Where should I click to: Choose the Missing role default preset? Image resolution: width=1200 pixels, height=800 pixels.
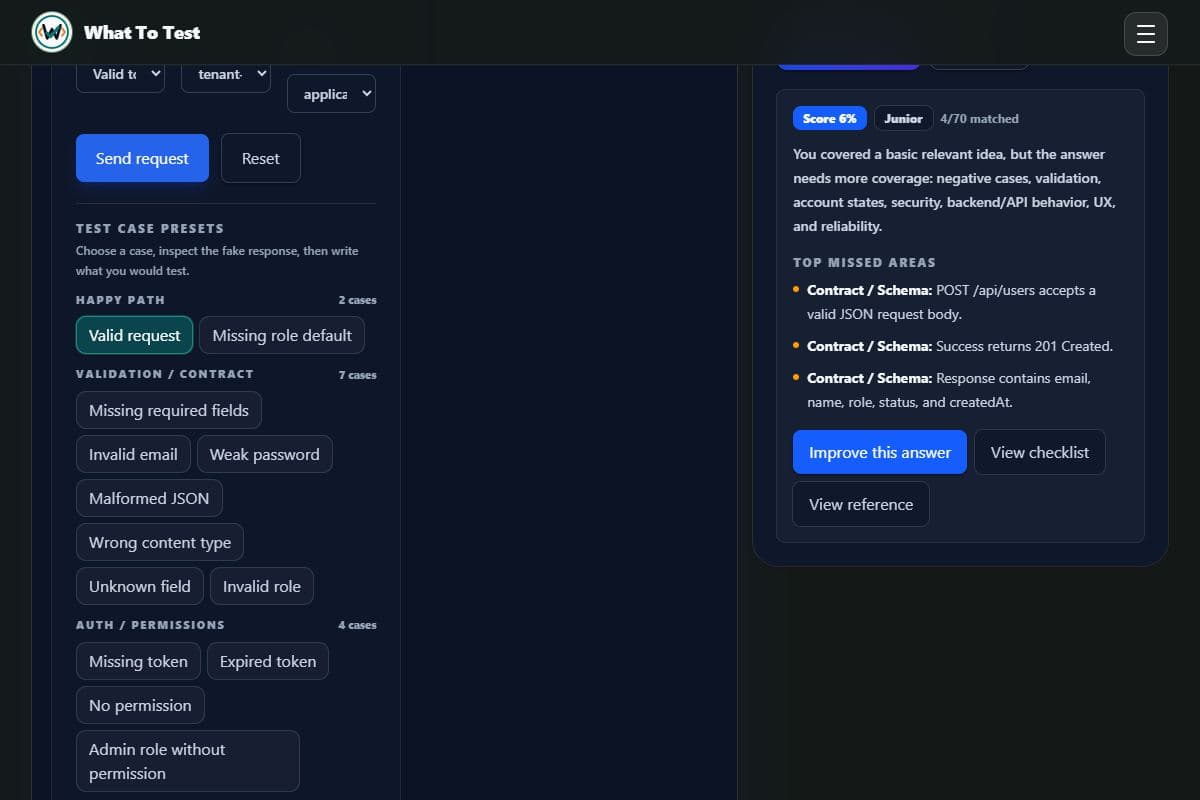[282, 335]
